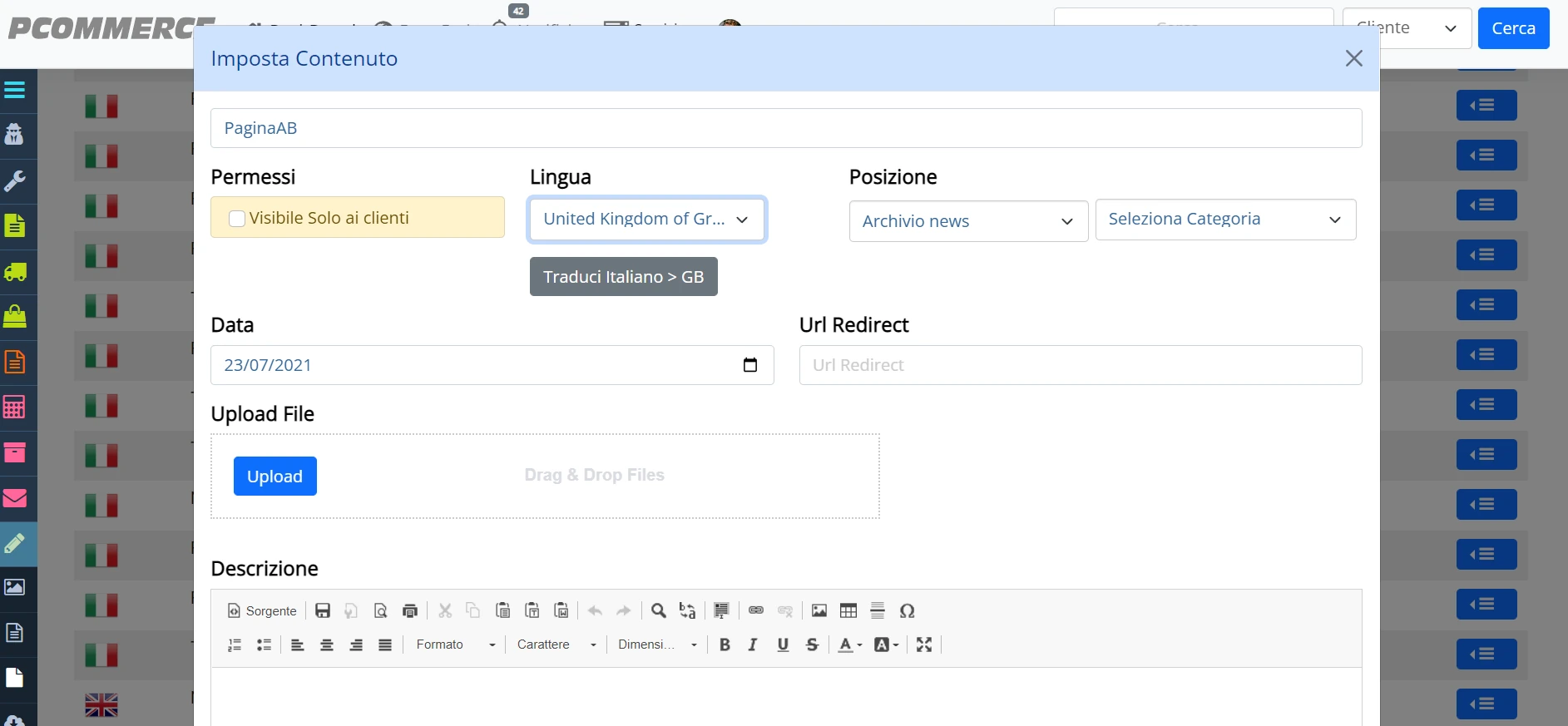Click the wrench tools sidebar icon

15,180
